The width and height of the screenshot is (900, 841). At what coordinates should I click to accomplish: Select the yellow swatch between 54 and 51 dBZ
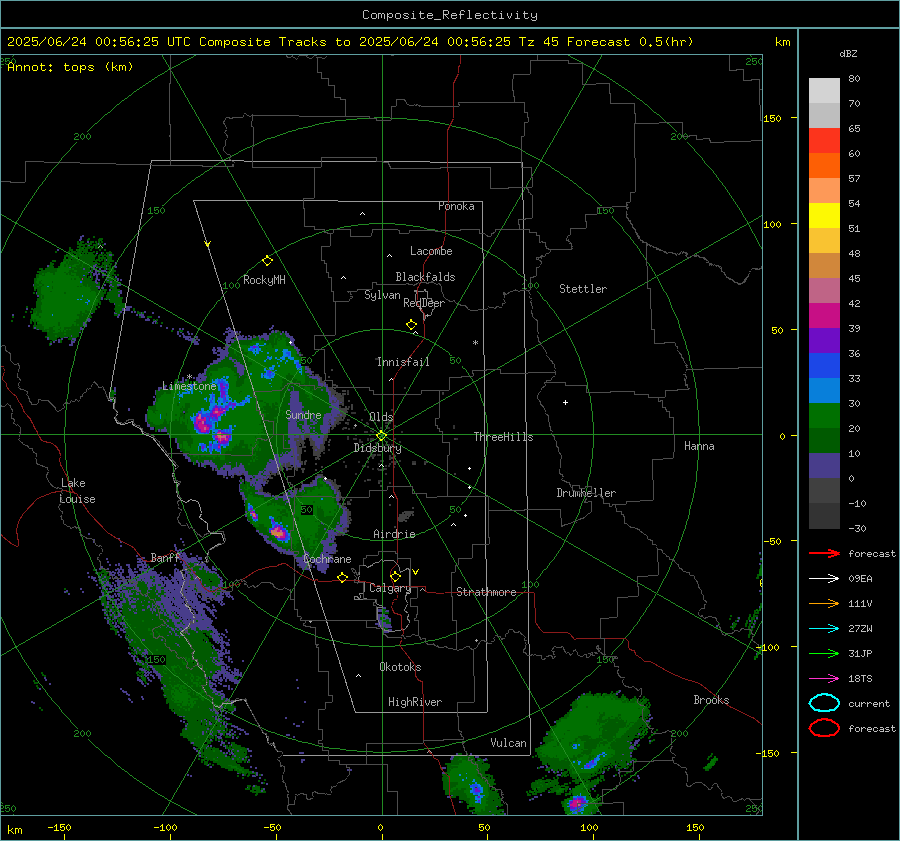[824, 216]
